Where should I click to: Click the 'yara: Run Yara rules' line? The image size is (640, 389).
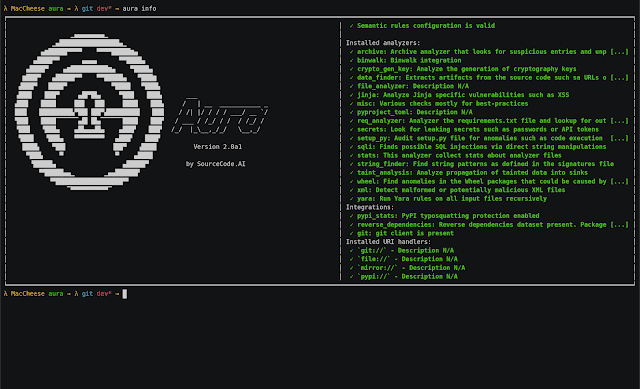(448, 198)
